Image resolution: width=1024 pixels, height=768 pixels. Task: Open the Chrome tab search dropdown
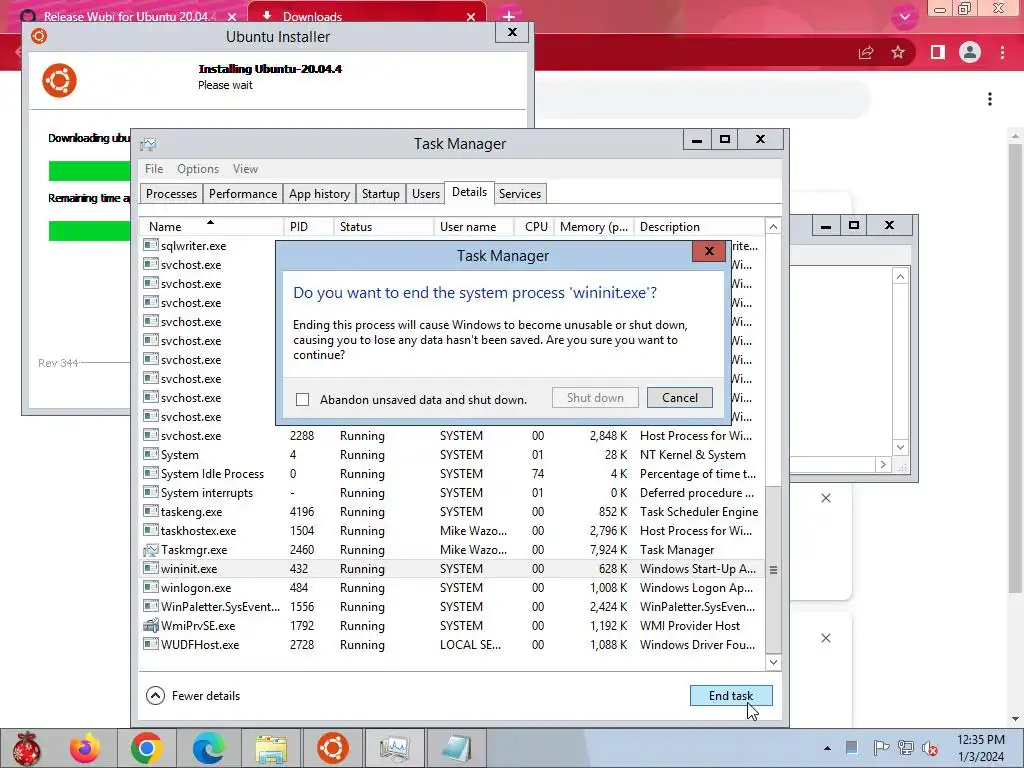(904, 17)
